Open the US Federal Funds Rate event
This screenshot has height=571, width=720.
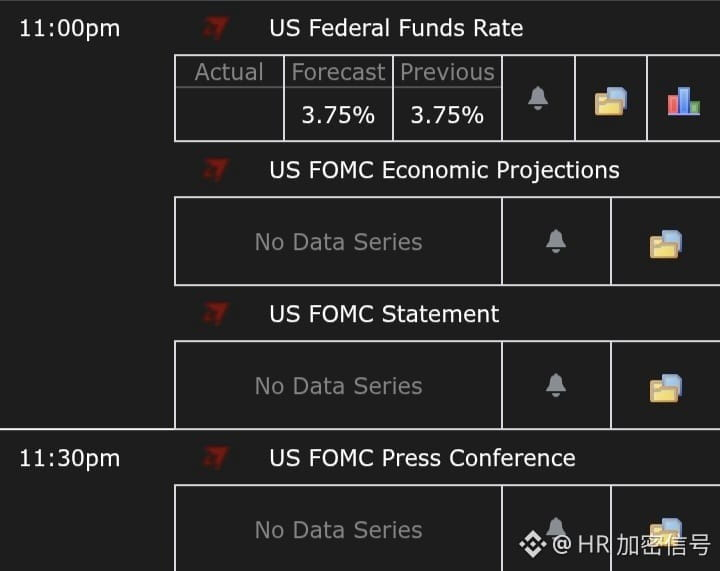[396, 28]
